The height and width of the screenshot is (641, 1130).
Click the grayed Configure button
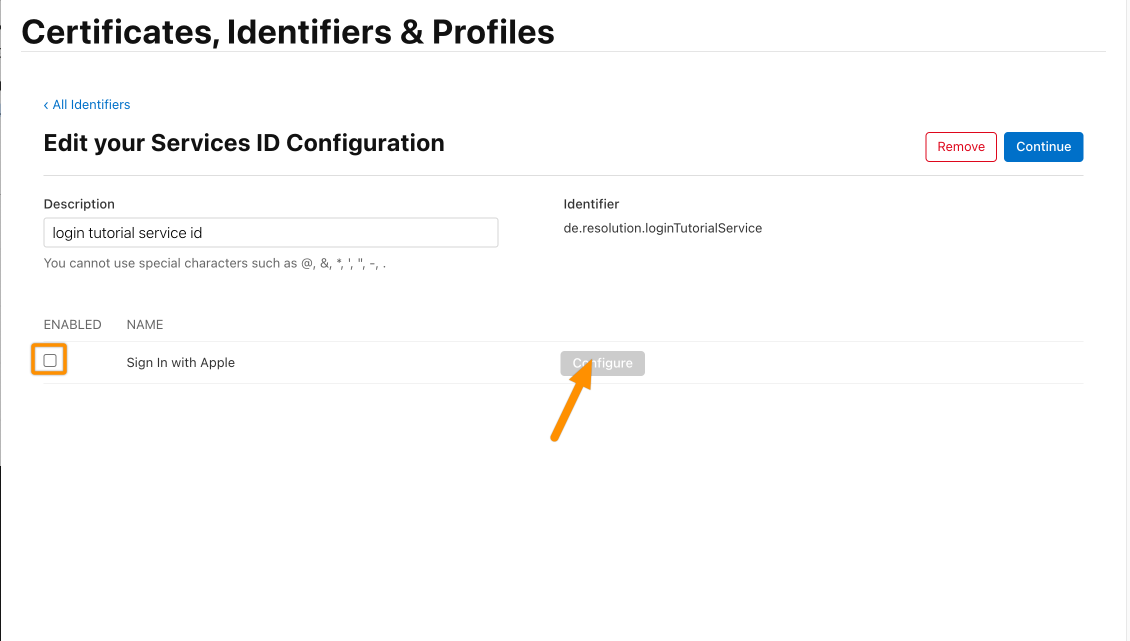pos(602,363)
